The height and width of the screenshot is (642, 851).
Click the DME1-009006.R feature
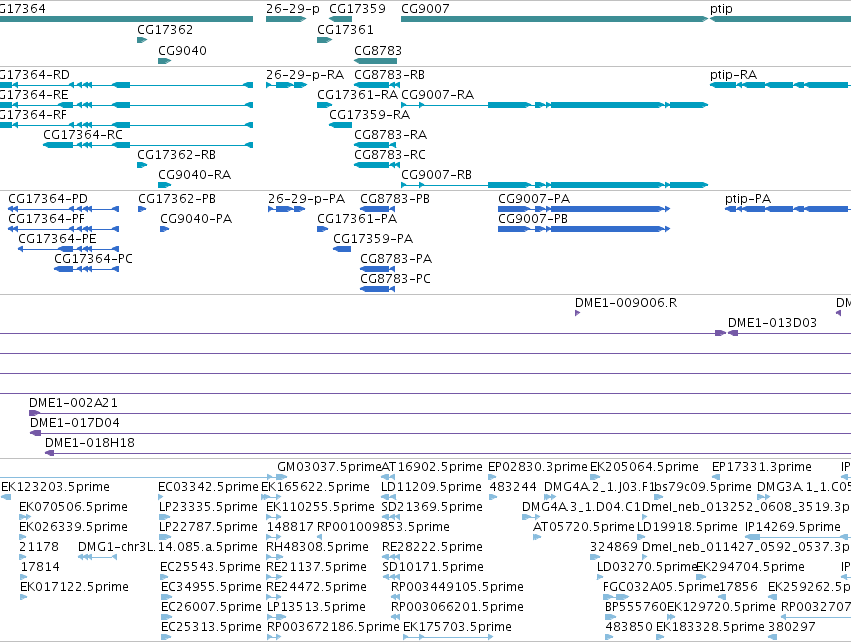tap(577, 313)
